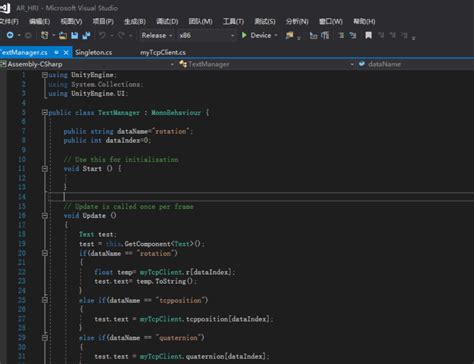This screenshot has width=474, height=364.
Task: Click the increase indent toolbar icon
Action: click(x=325, y=35)
